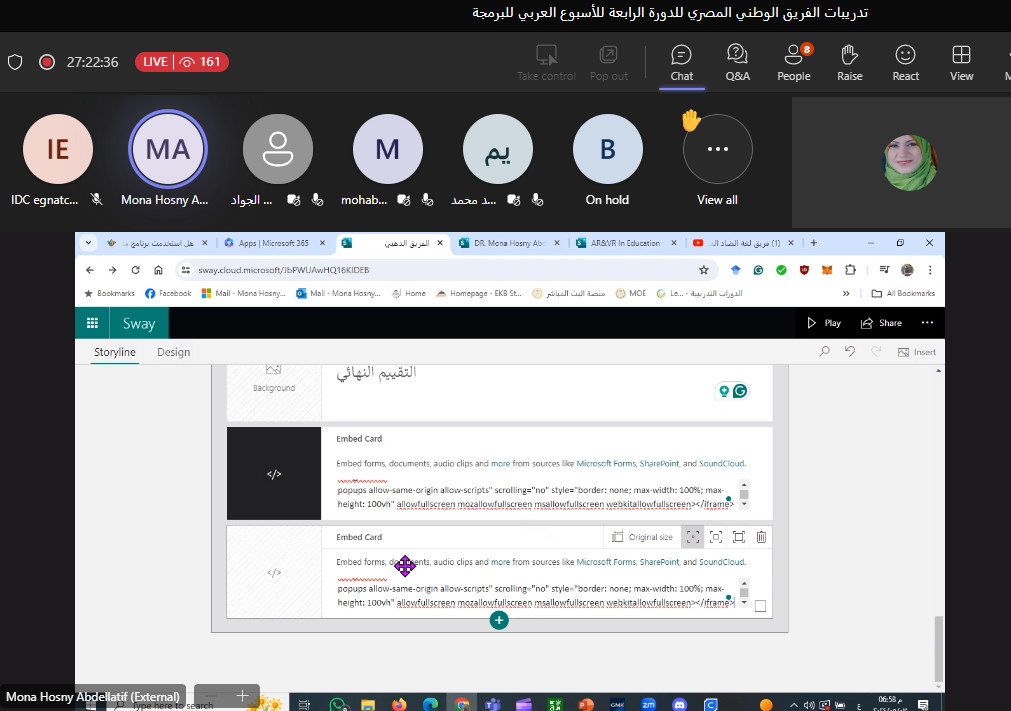Open the Chrome extensions puzzle menu

click(850, 270)
